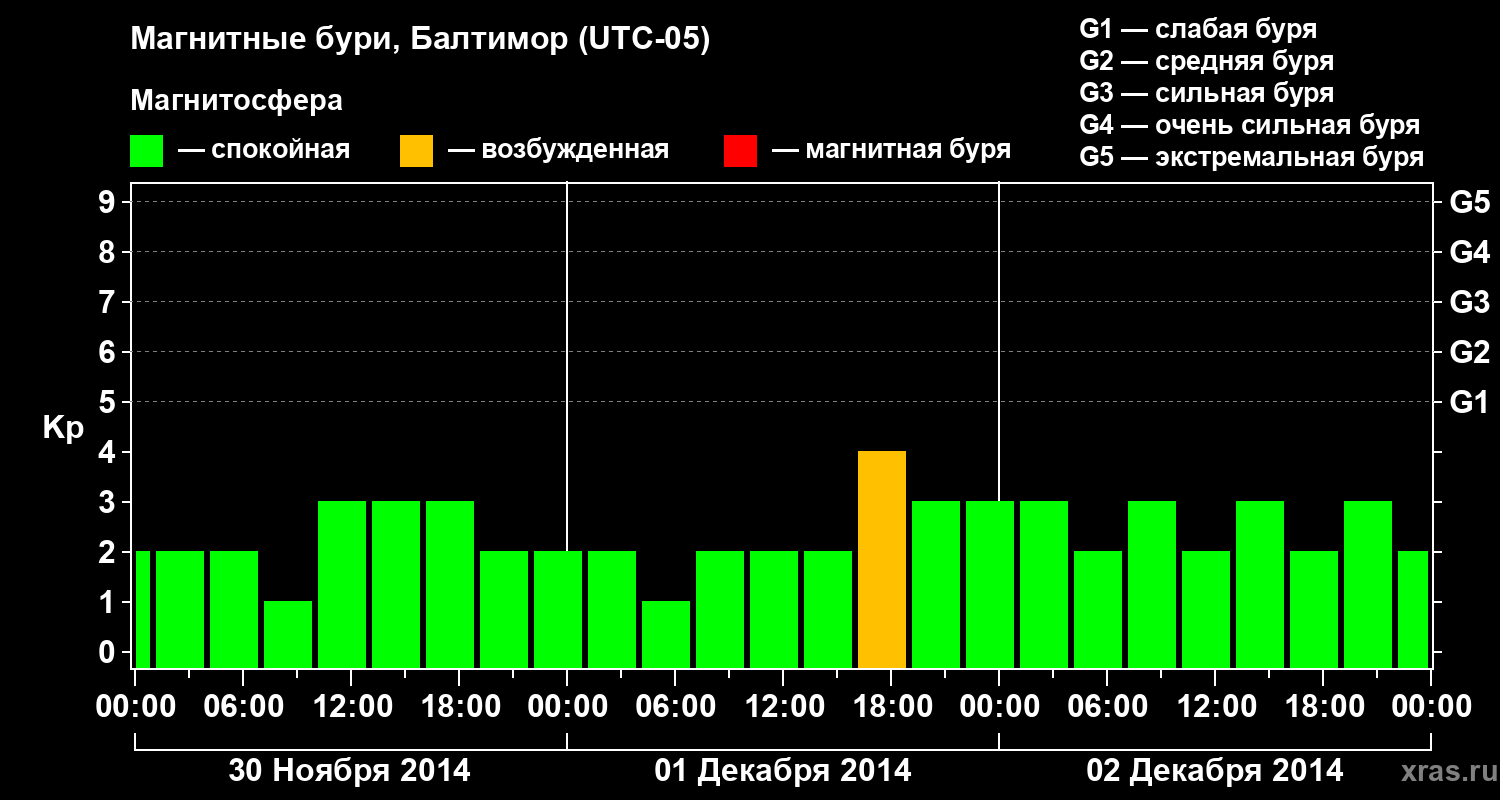The image size is (1500, 800).
Task: Click the 12:00 time label above 30 Ноября
Action: point(351,707)
